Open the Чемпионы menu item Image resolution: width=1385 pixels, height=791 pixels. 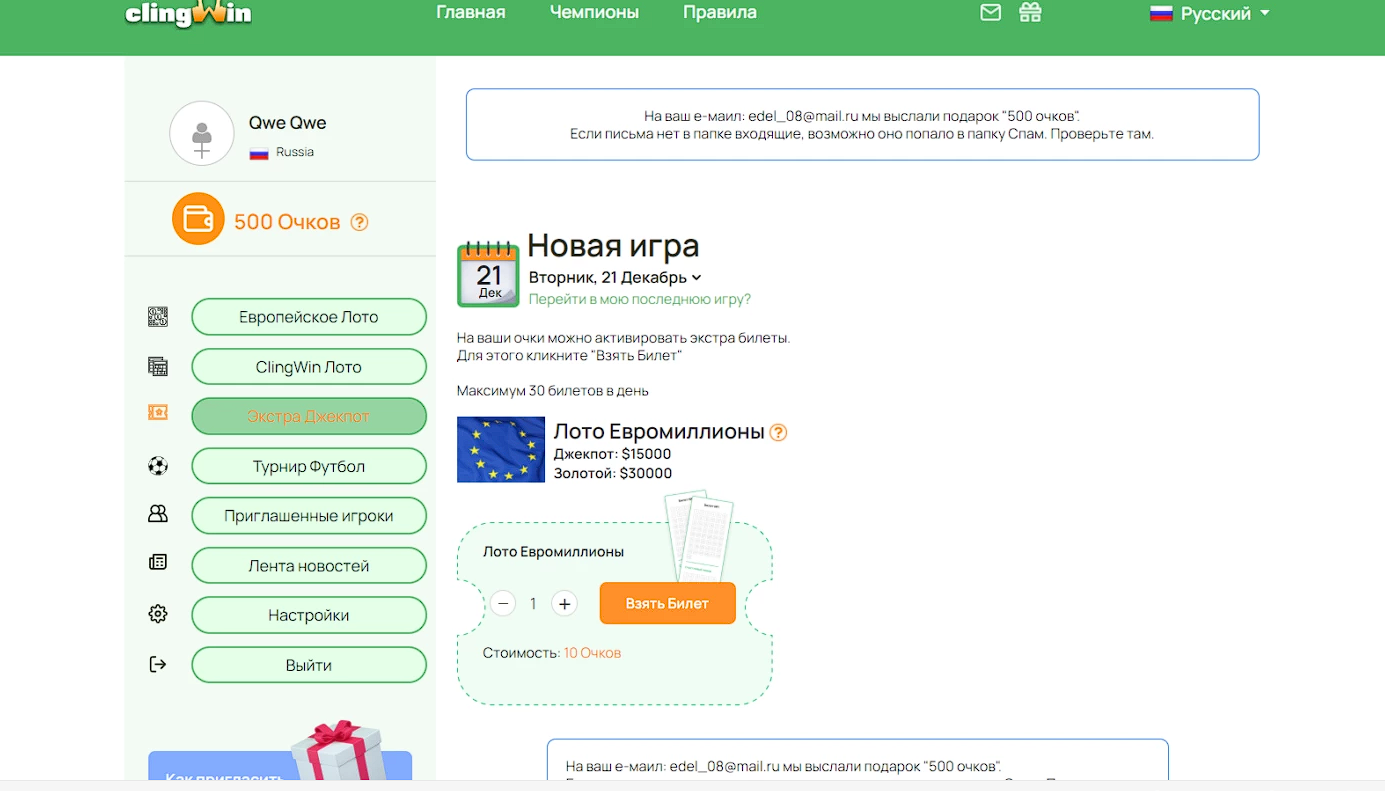[x=594, y=13]
